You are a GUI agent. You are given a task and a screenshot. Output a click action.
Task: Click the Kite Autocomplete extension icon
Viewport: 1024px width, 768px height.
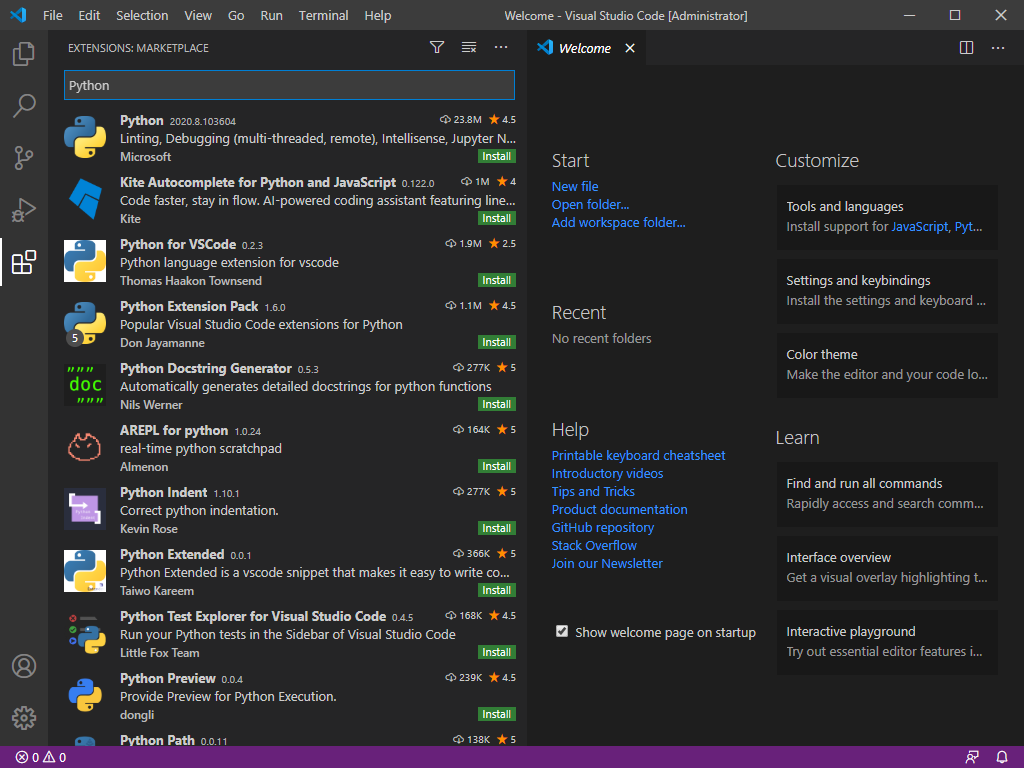85,199
